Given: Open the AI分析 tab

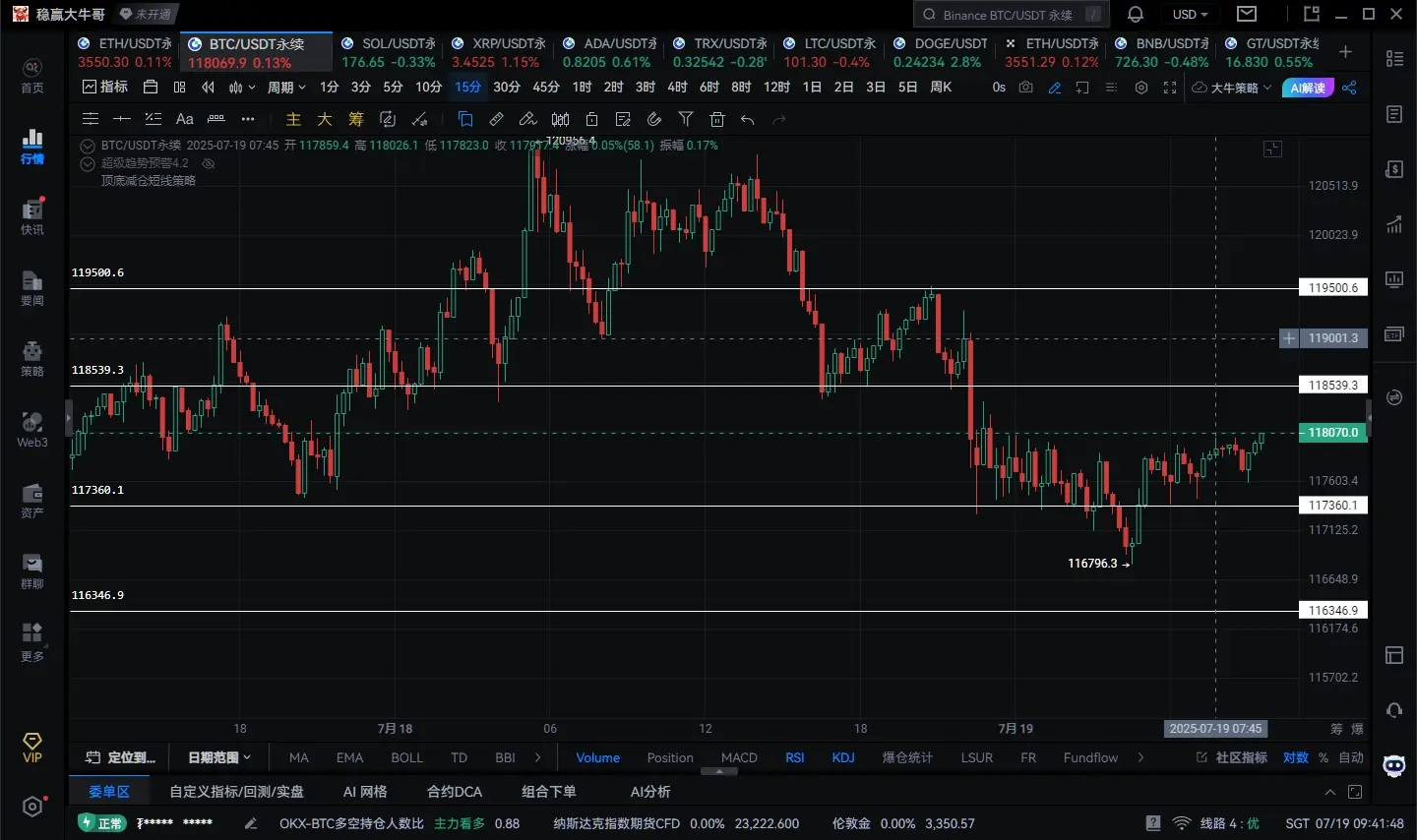Looking at the screenshot, I should [x=650, y=792].
